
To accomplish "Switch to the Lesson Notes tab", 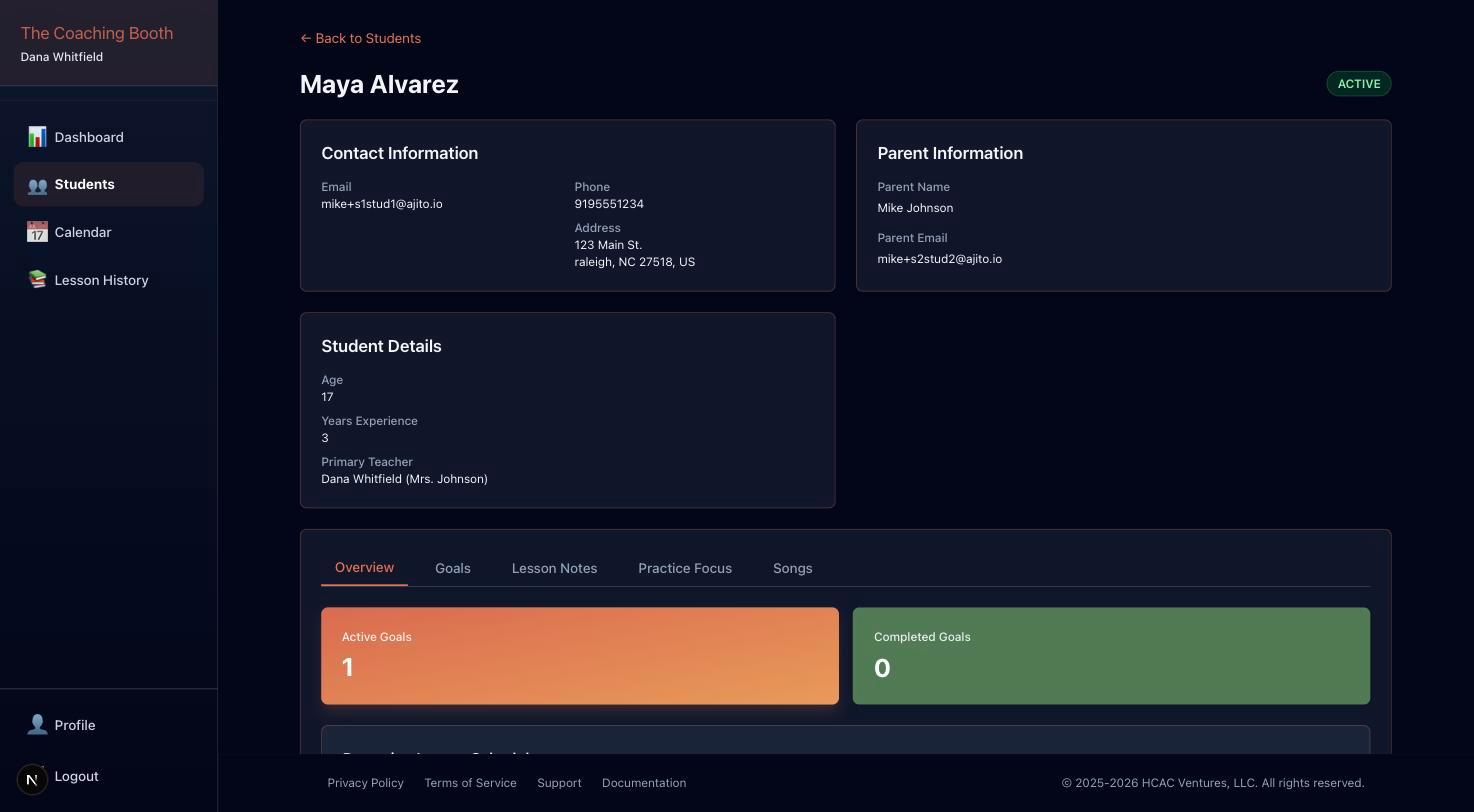I will [x=554, y=568].
